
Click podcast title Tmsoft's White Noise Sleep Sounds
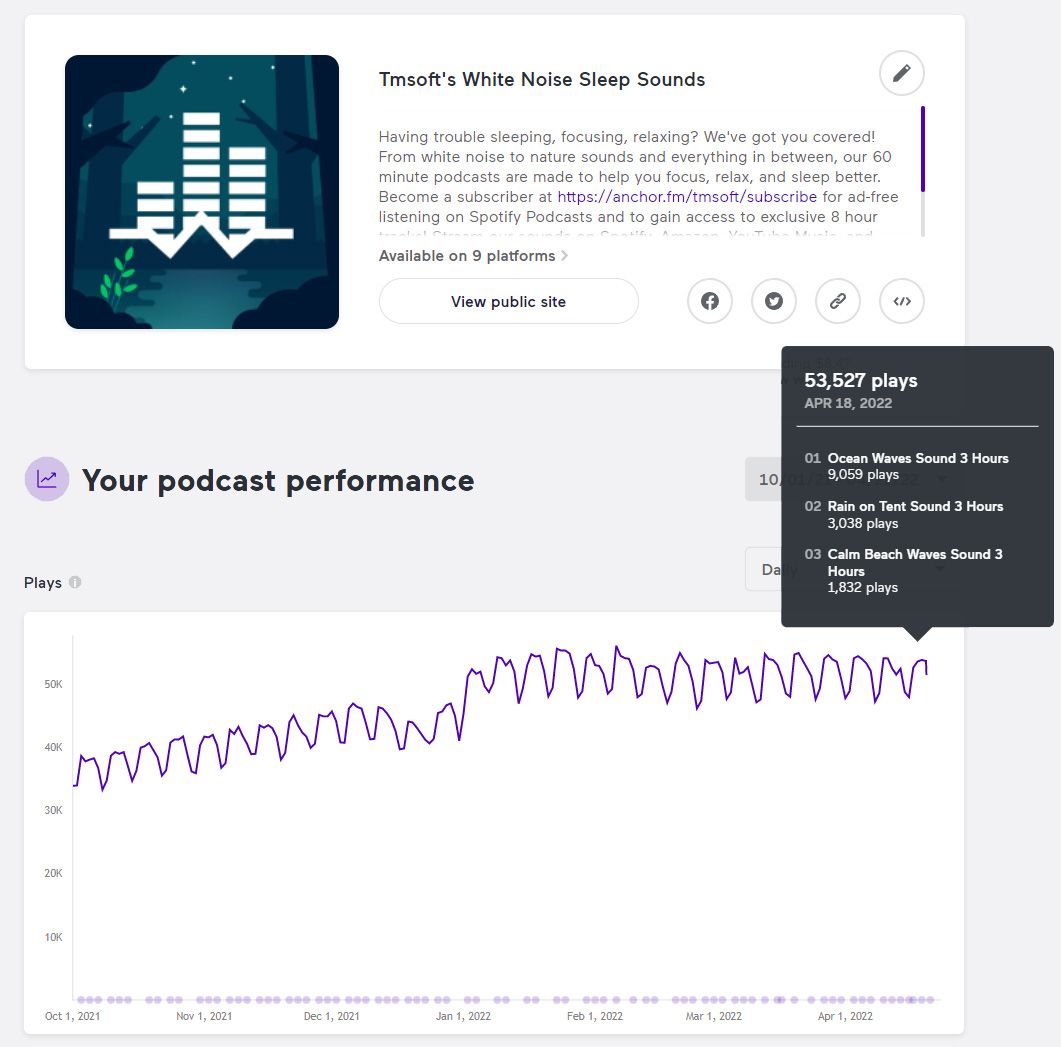pyautogui.click(x=541, y=80)
